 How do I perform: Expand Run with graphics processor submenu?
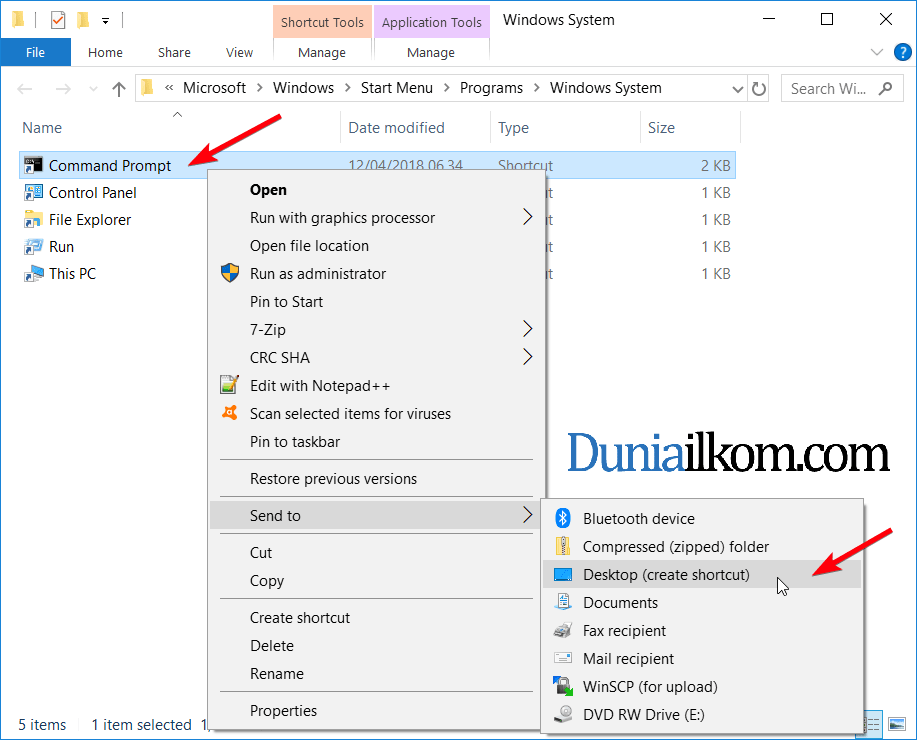pos(527,217)
